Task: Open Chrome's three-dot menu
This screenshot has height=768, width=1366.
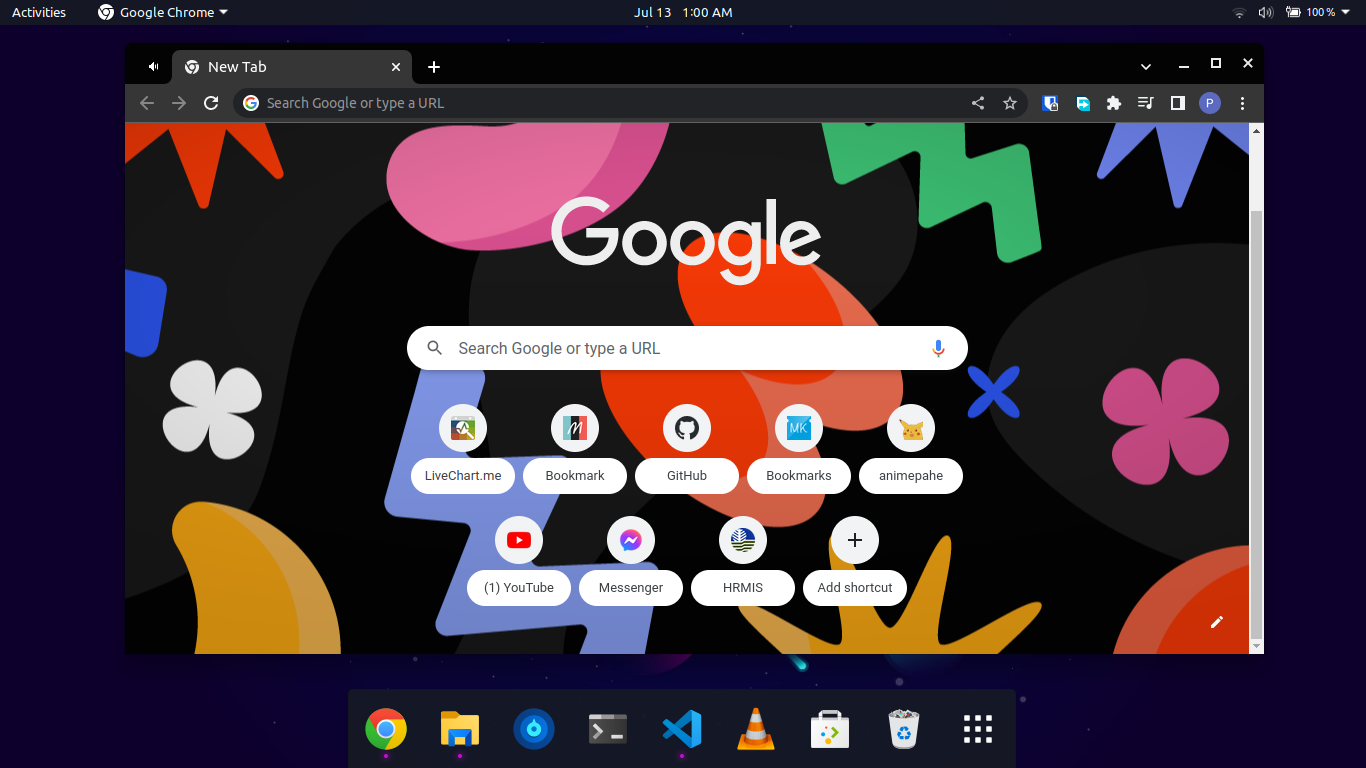Action: (x=1242, y=103)
